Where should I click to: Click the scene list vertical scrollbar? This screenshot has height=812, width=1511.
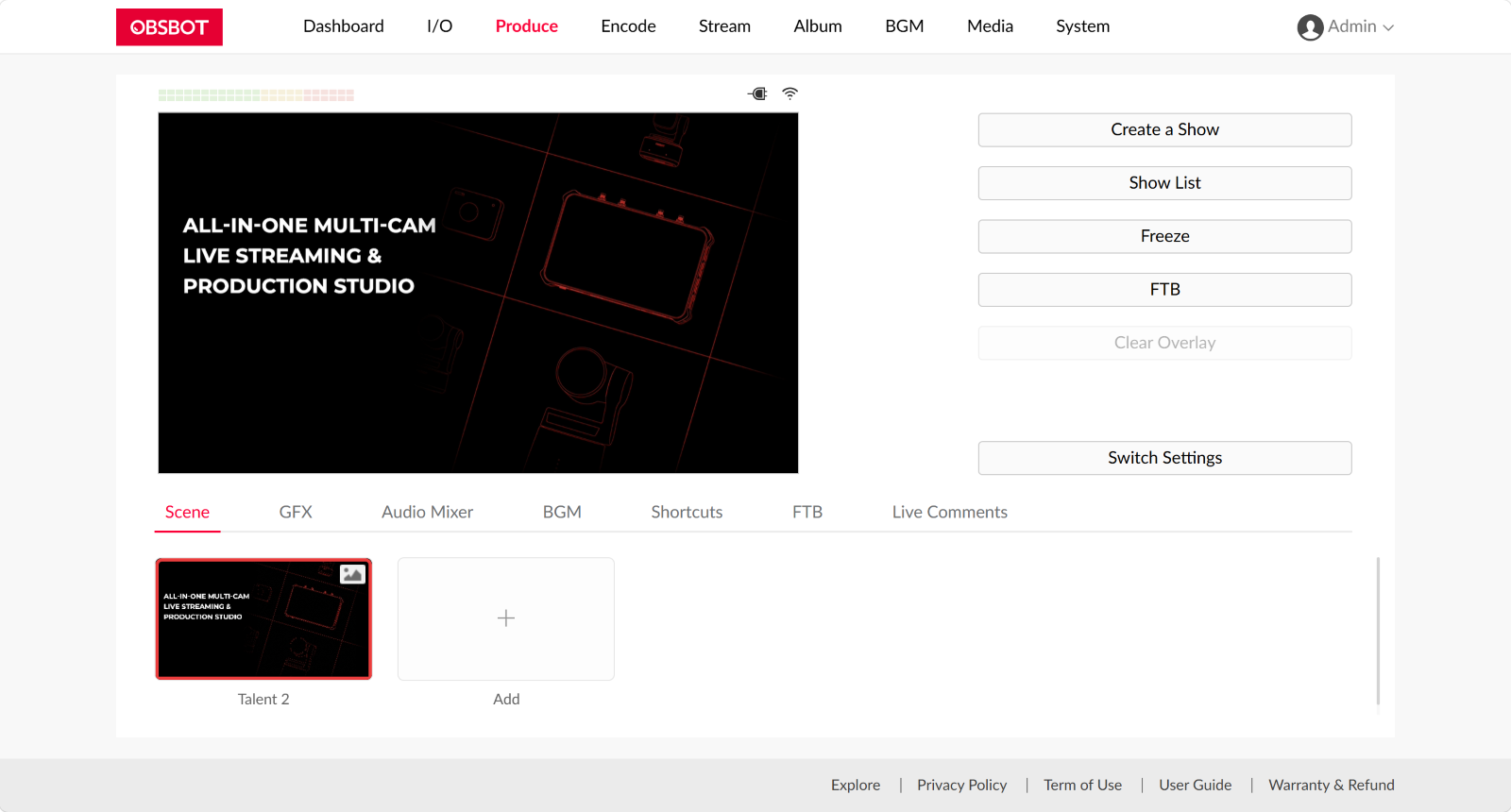[1378, 631]
